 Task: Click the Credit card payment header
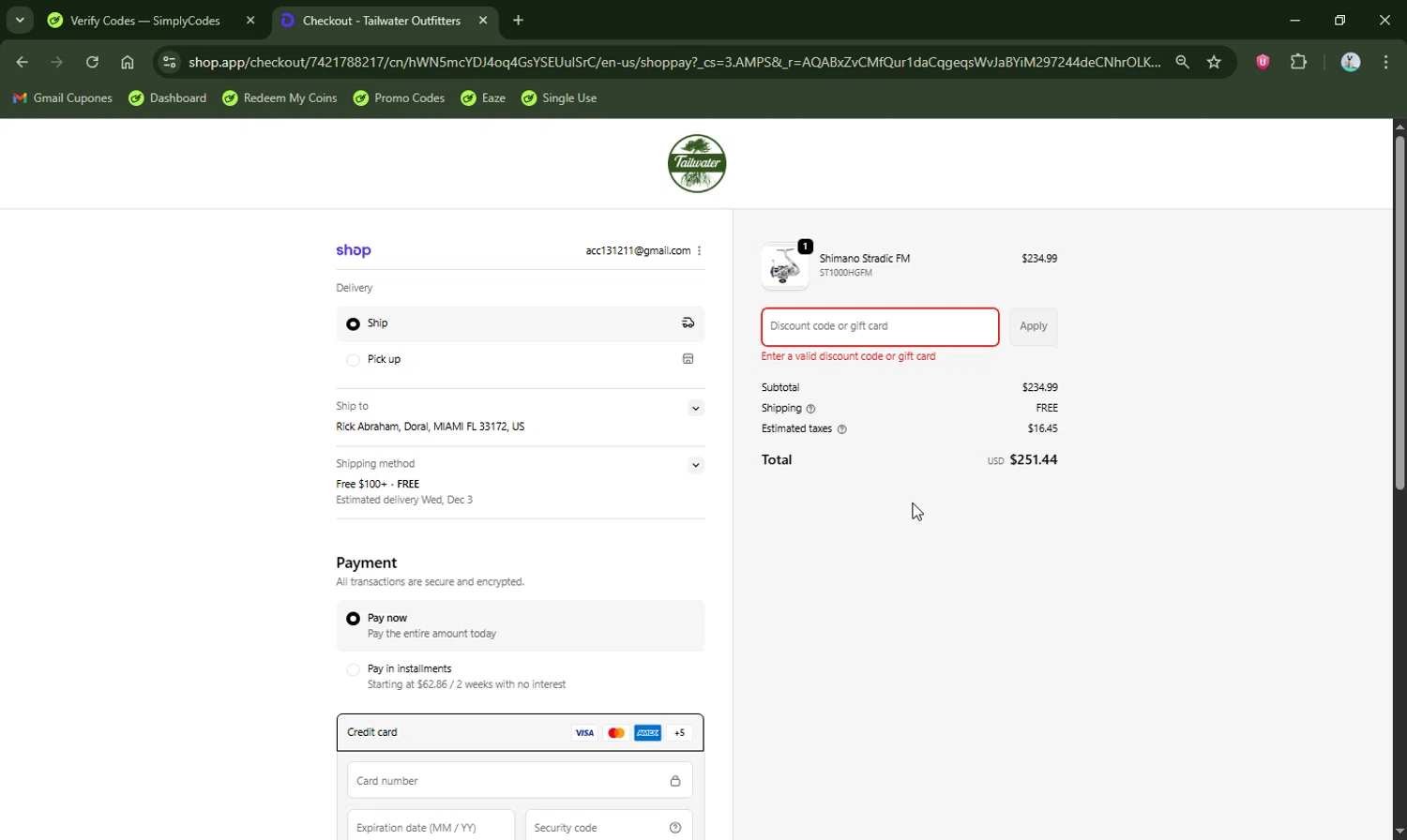(520, 732)
